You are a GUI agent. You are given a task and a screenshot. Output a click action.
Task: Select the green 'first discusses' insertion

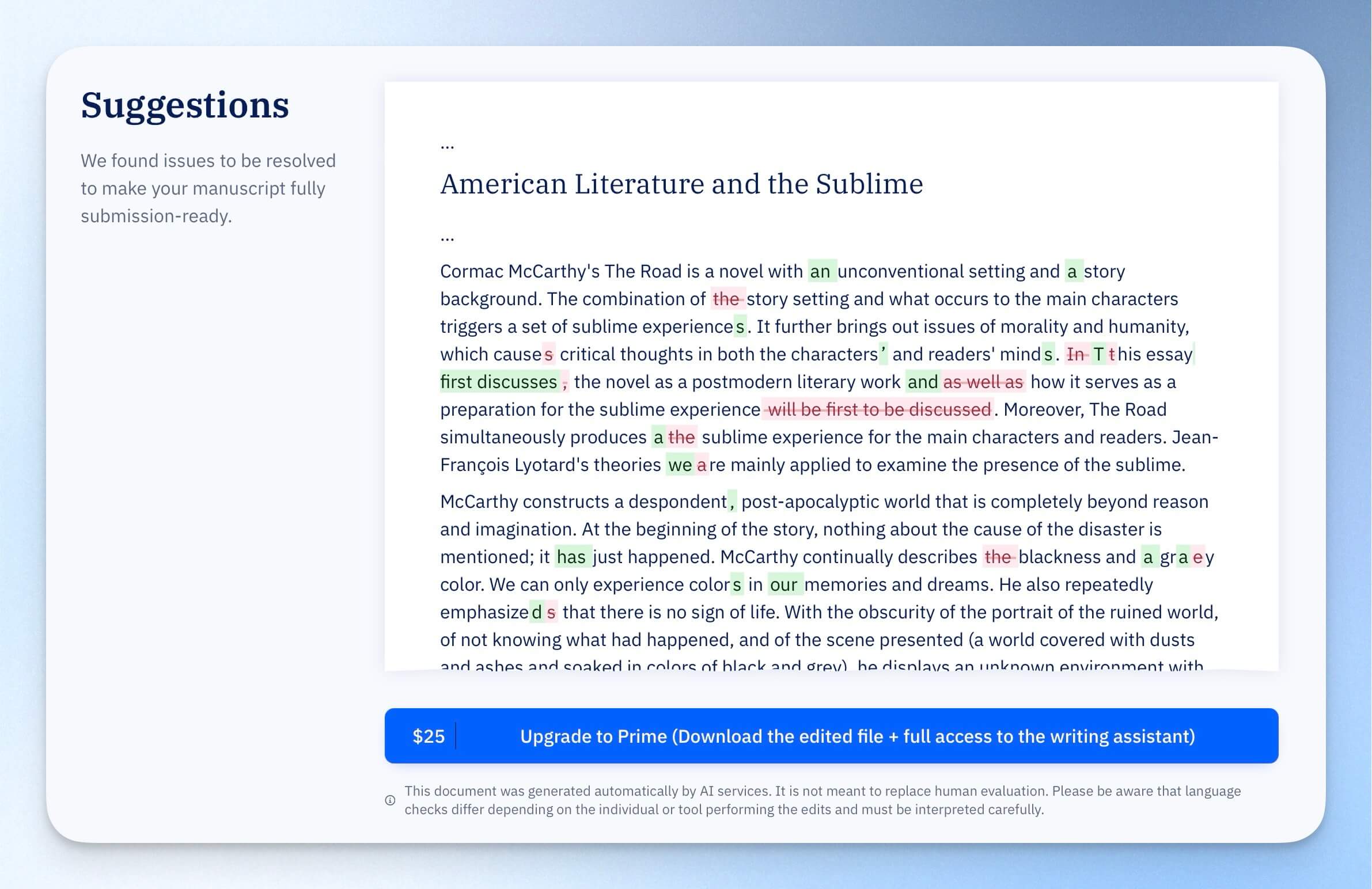click(x=499, y=381)
